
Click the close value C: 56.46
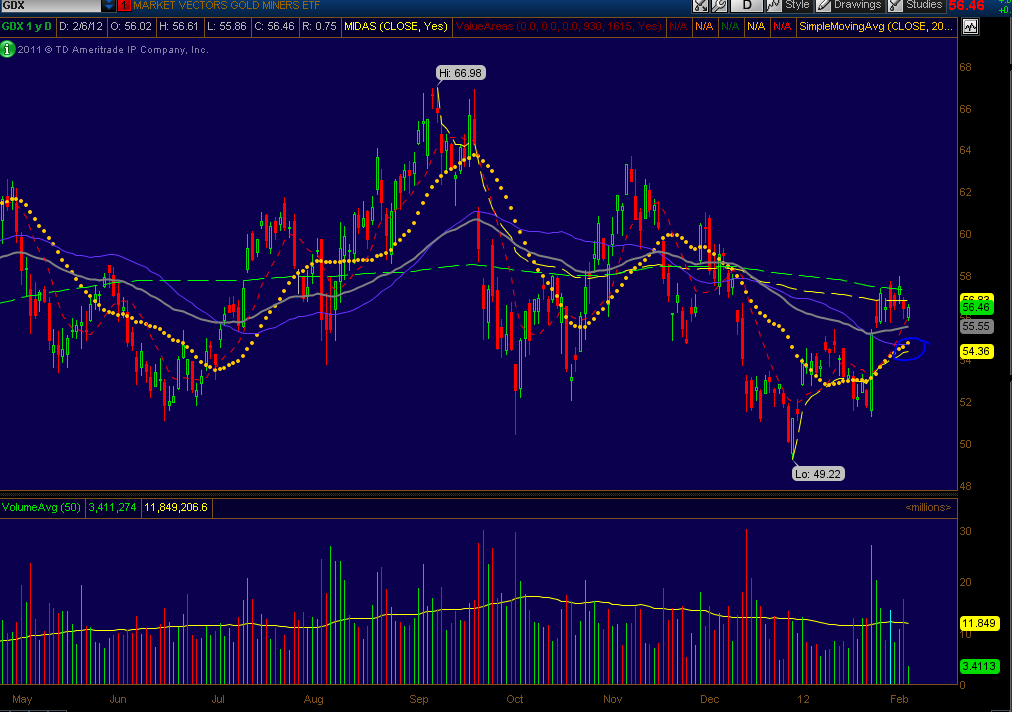click(x=275, y=26)
